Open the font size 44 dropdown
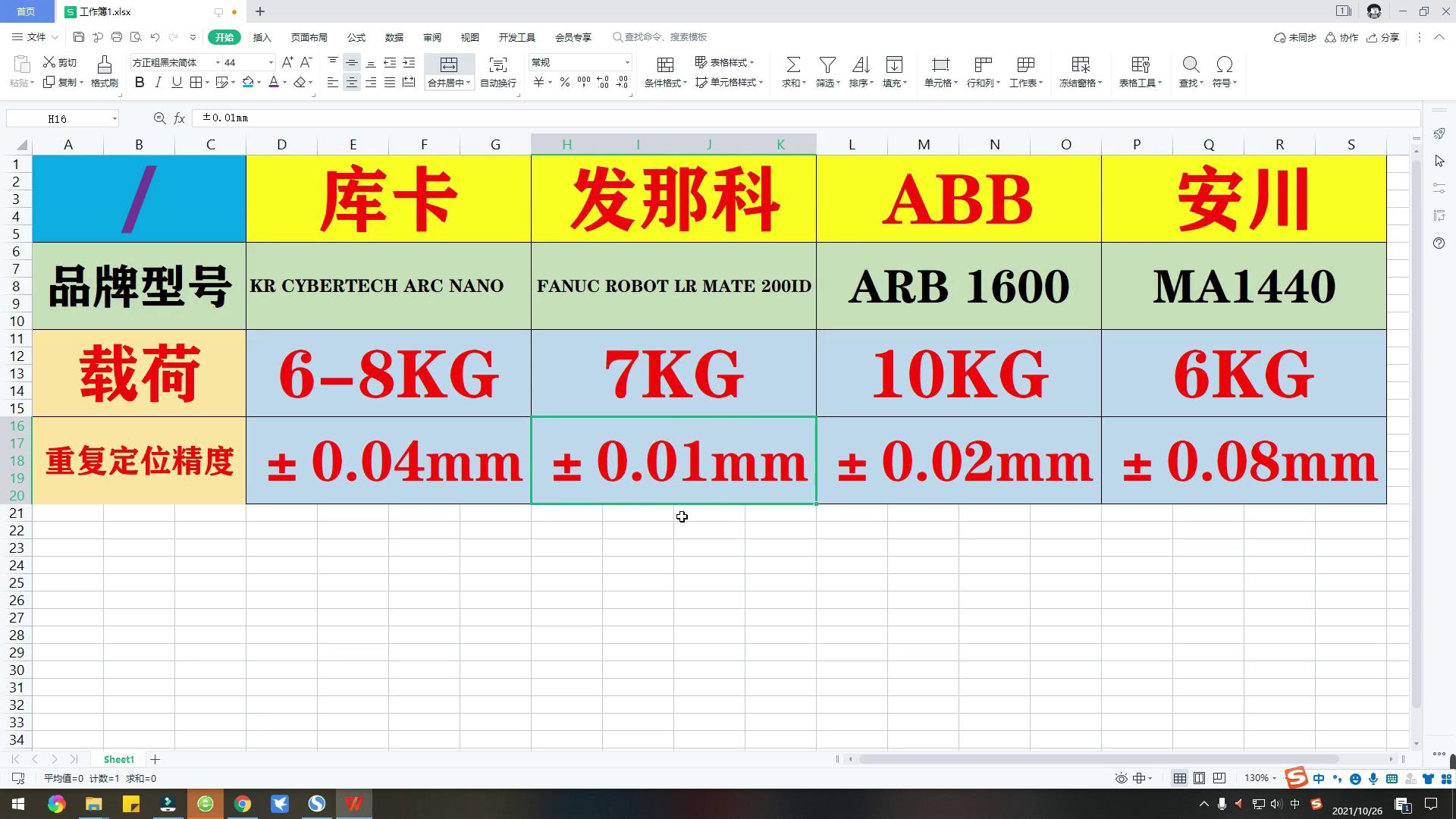 (271, 63)
